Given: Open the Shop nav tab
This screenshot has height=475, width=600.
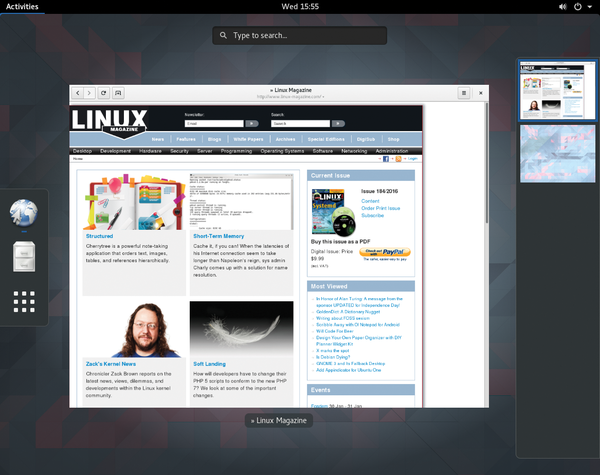Looking at the screenshot, I should pos(393,139).
